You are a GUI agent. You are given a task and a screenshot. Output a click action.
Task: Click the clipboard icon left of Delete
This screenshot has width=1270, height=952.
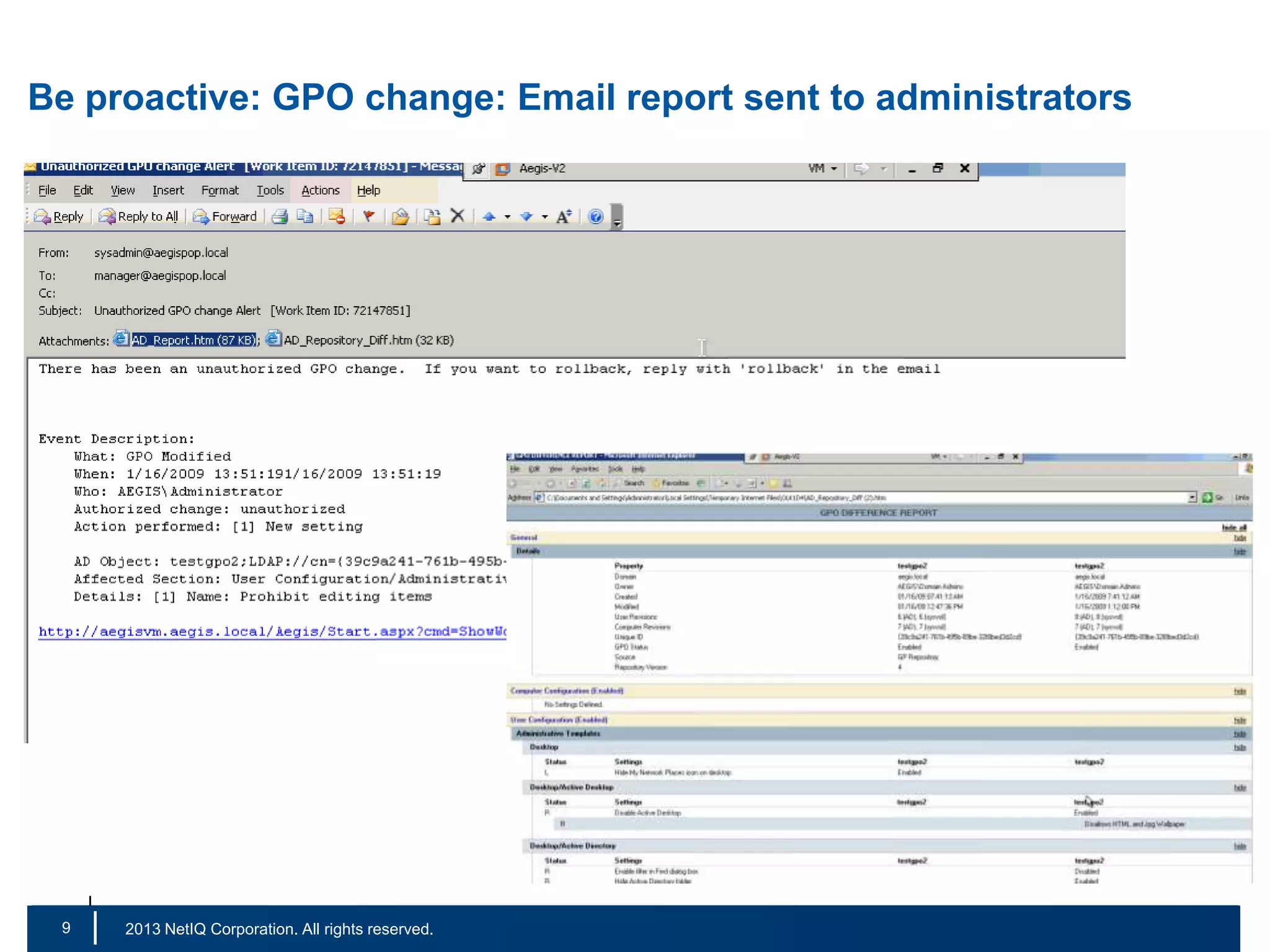432,216
